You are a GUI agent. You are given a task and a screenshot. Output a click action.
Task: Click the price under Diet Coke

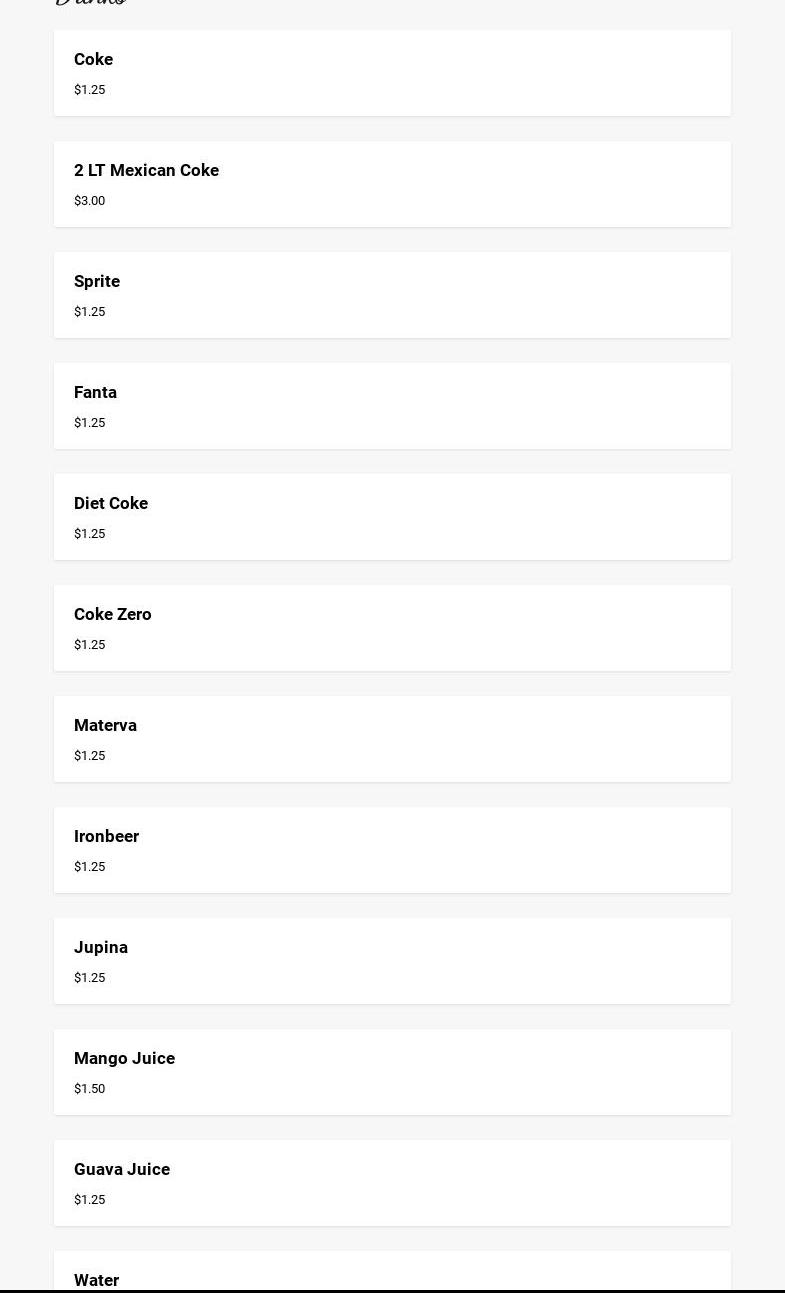[89, 534]
